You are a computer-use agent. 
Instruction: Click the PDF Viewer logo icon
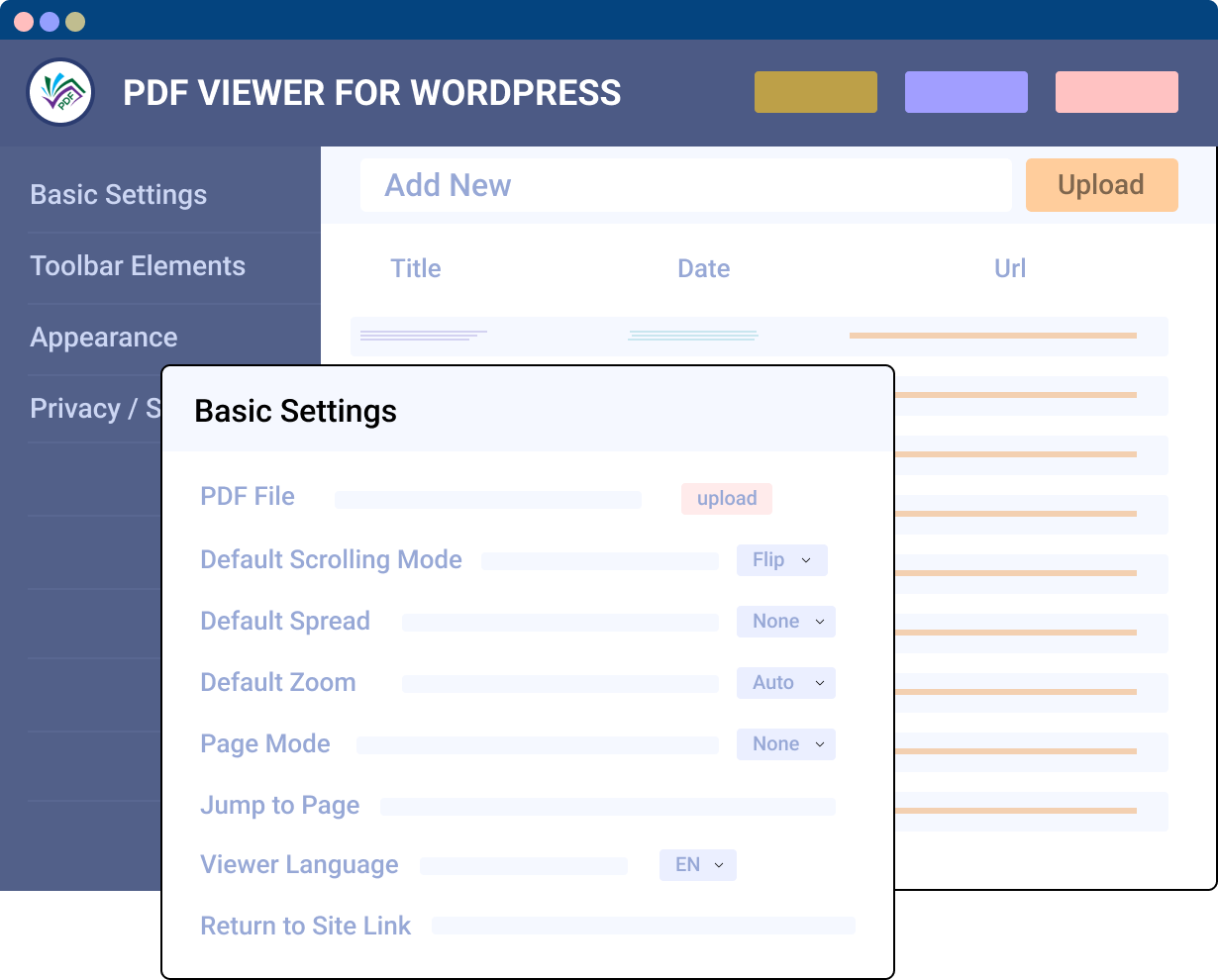click(x=60, y=93)
